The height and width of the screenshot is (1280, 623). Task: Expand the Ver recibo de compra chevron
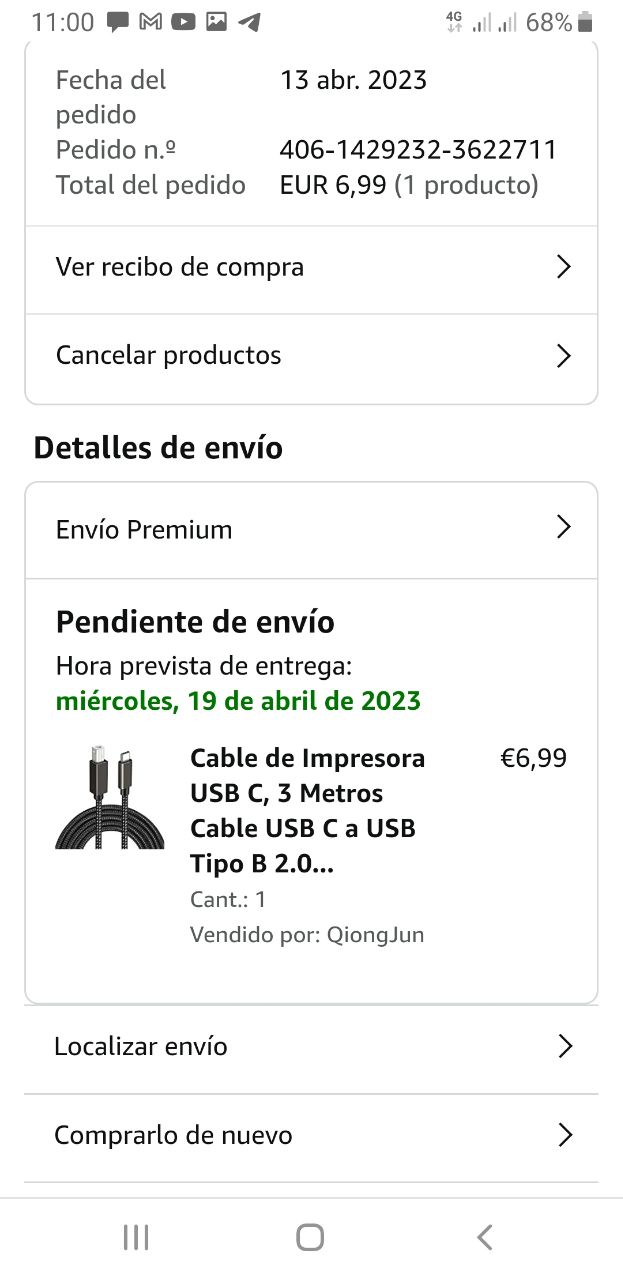click(x=564, y=267)
